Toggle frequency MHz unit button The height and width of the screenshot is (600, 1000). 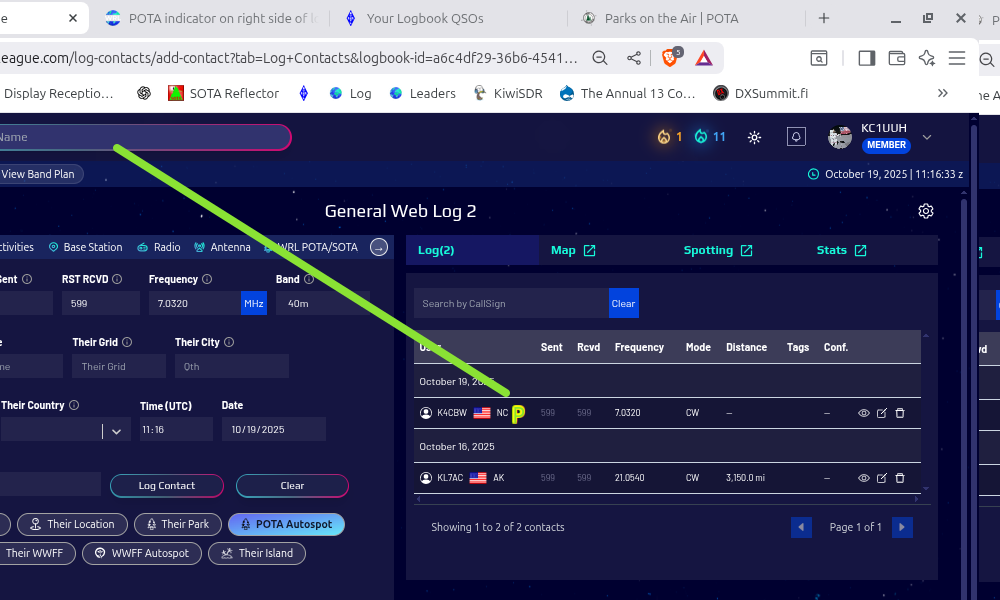coord(254,304)
